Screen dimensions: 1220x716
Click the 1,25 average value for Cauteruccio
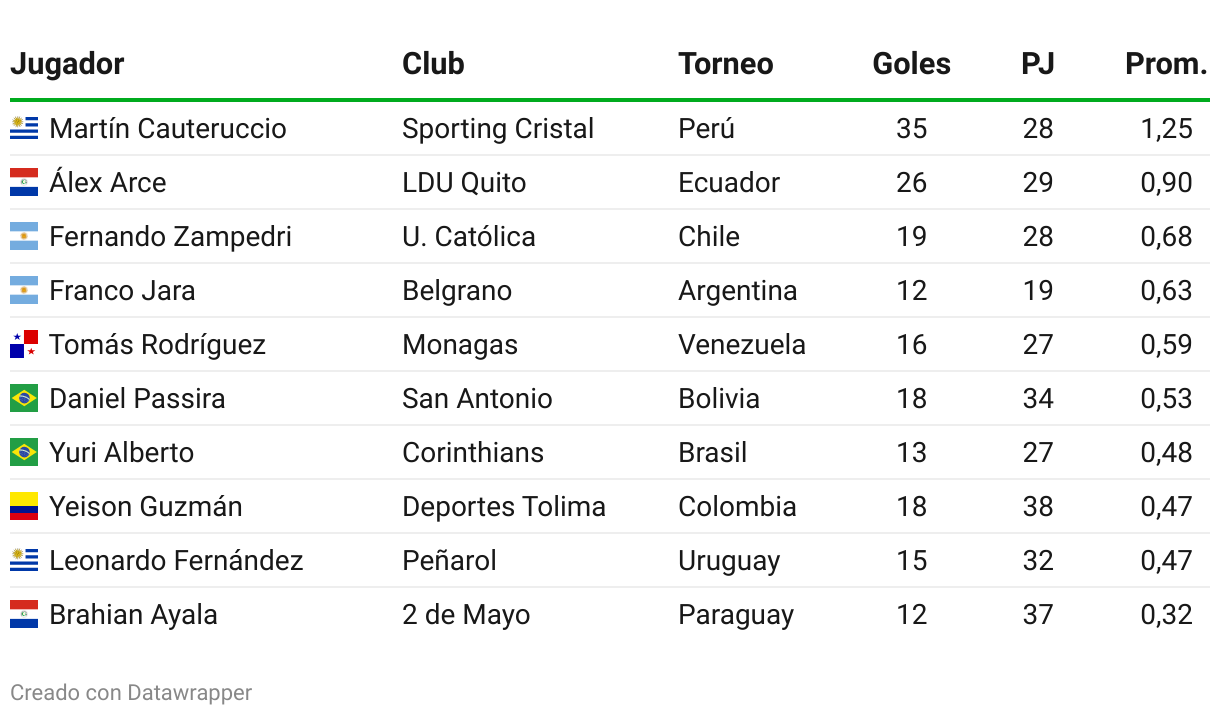1166,128
